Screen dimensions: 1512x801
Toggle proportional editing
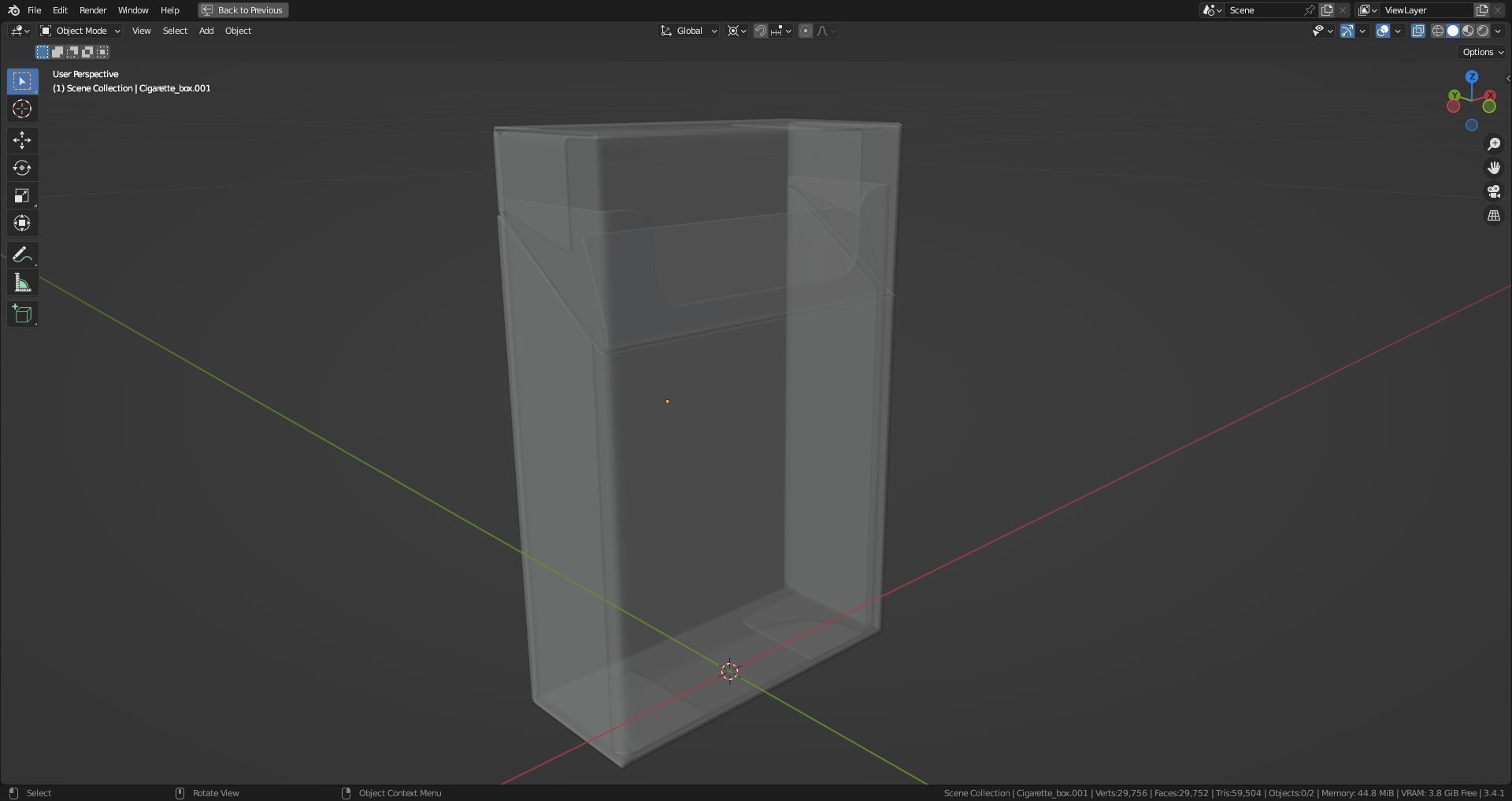pyautogui.click(x=806, y=31)
